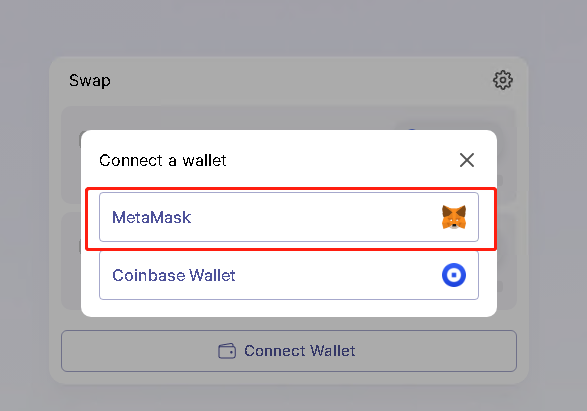587x411 pixels.
Task: Click empty area of MetaMask row
Action: point(314,217)
